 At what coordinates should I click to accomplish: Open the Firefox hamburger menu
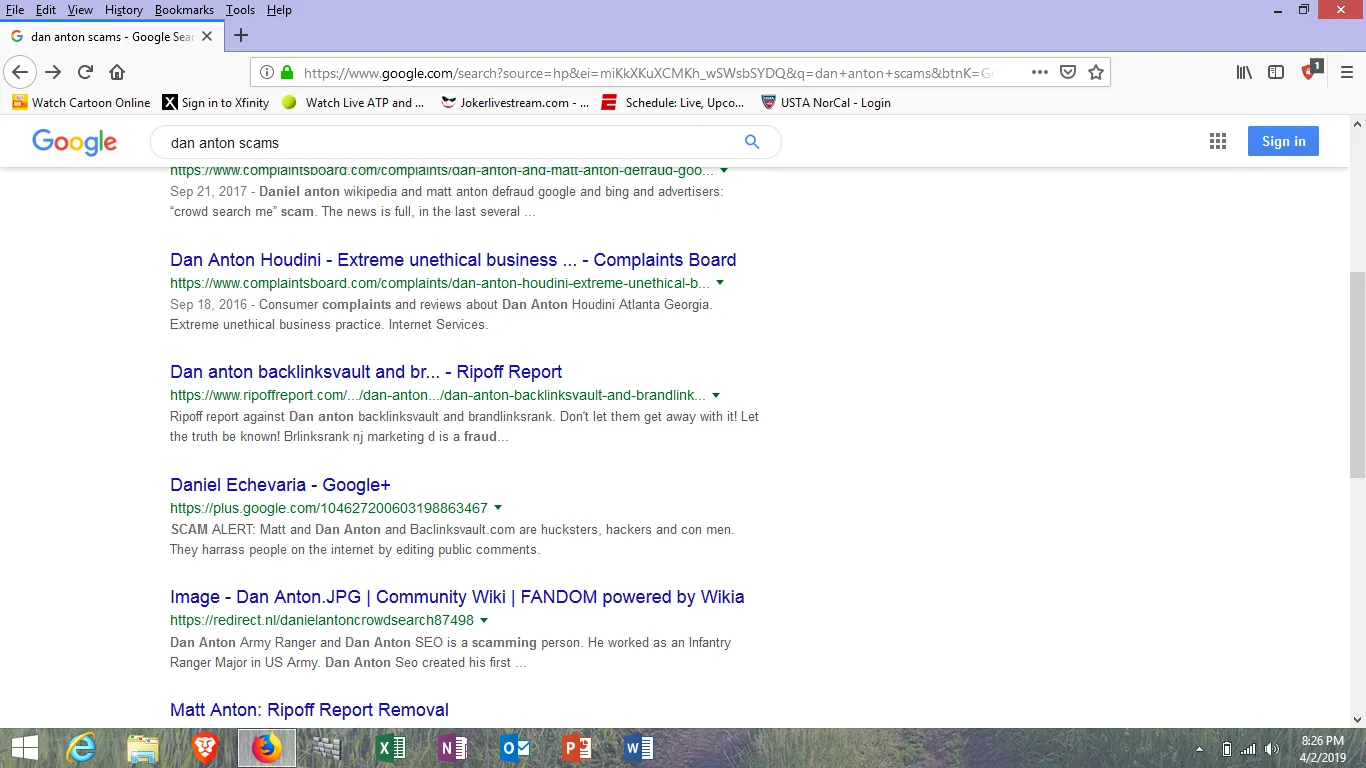click(1345, 72)
